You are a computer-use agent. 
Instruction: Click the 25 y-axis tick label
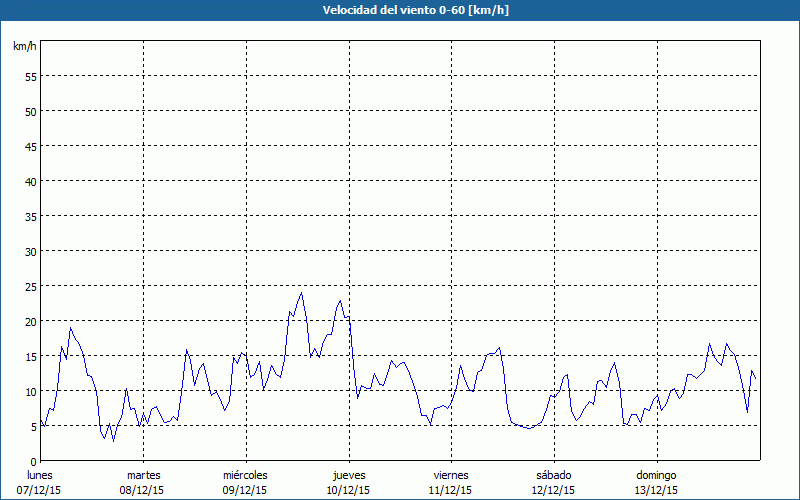point(30,286)
